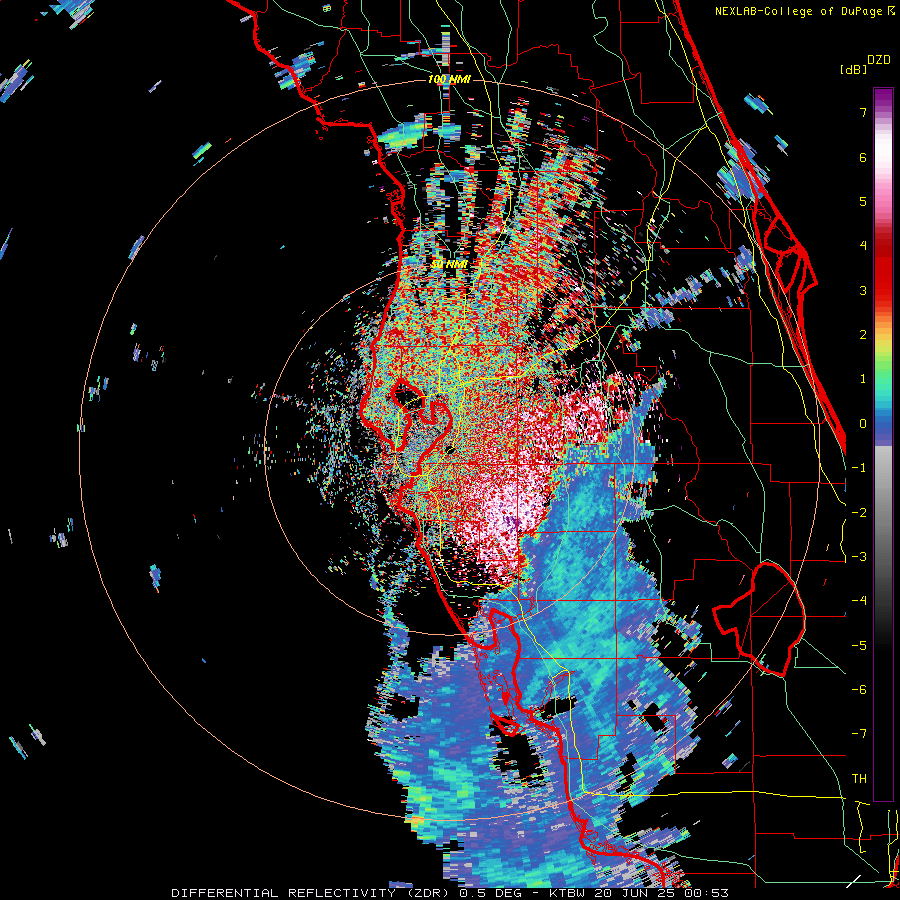Click the 50 NMI range ring label

tap(449, 264)
